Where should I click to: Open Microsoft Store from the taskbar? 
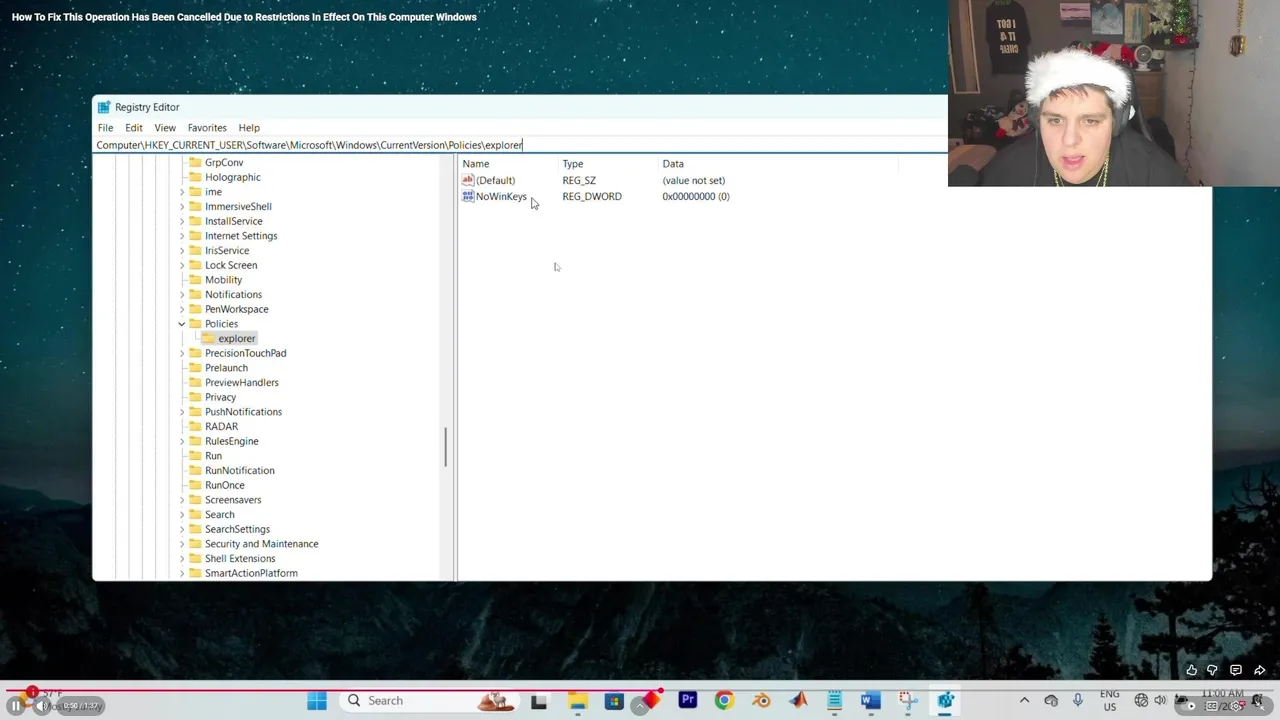point(614,701)
